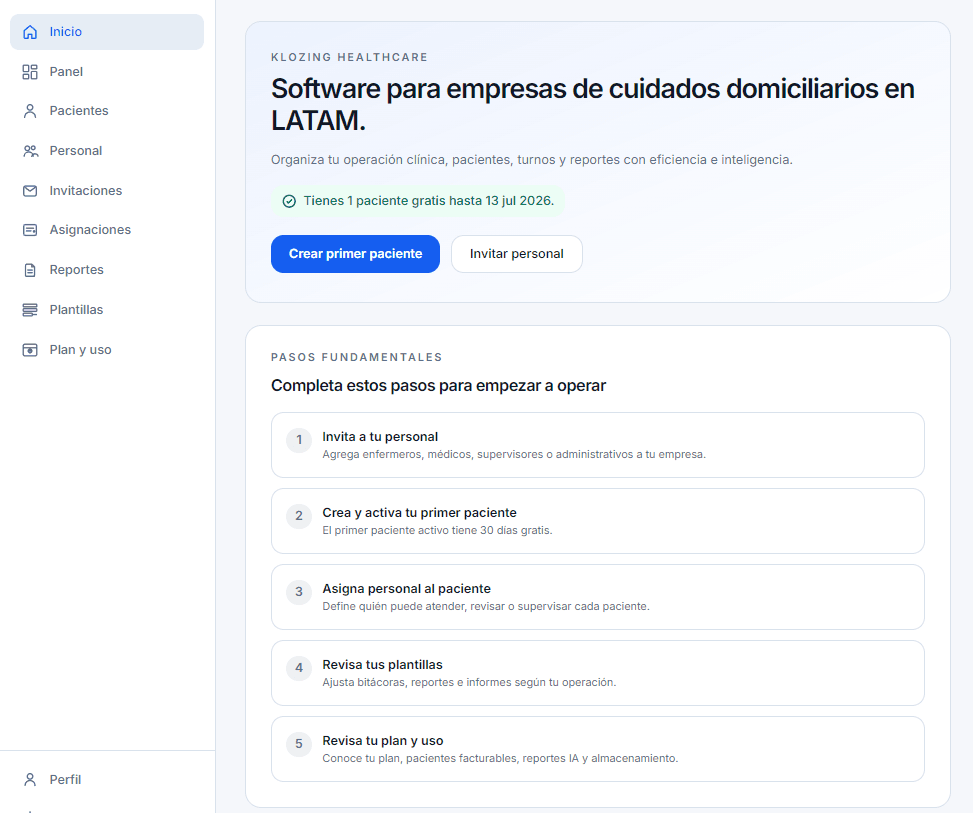Go to Panel in sidebar
Viewport: 973px width, 813px height.
click(x=107, y=72)
